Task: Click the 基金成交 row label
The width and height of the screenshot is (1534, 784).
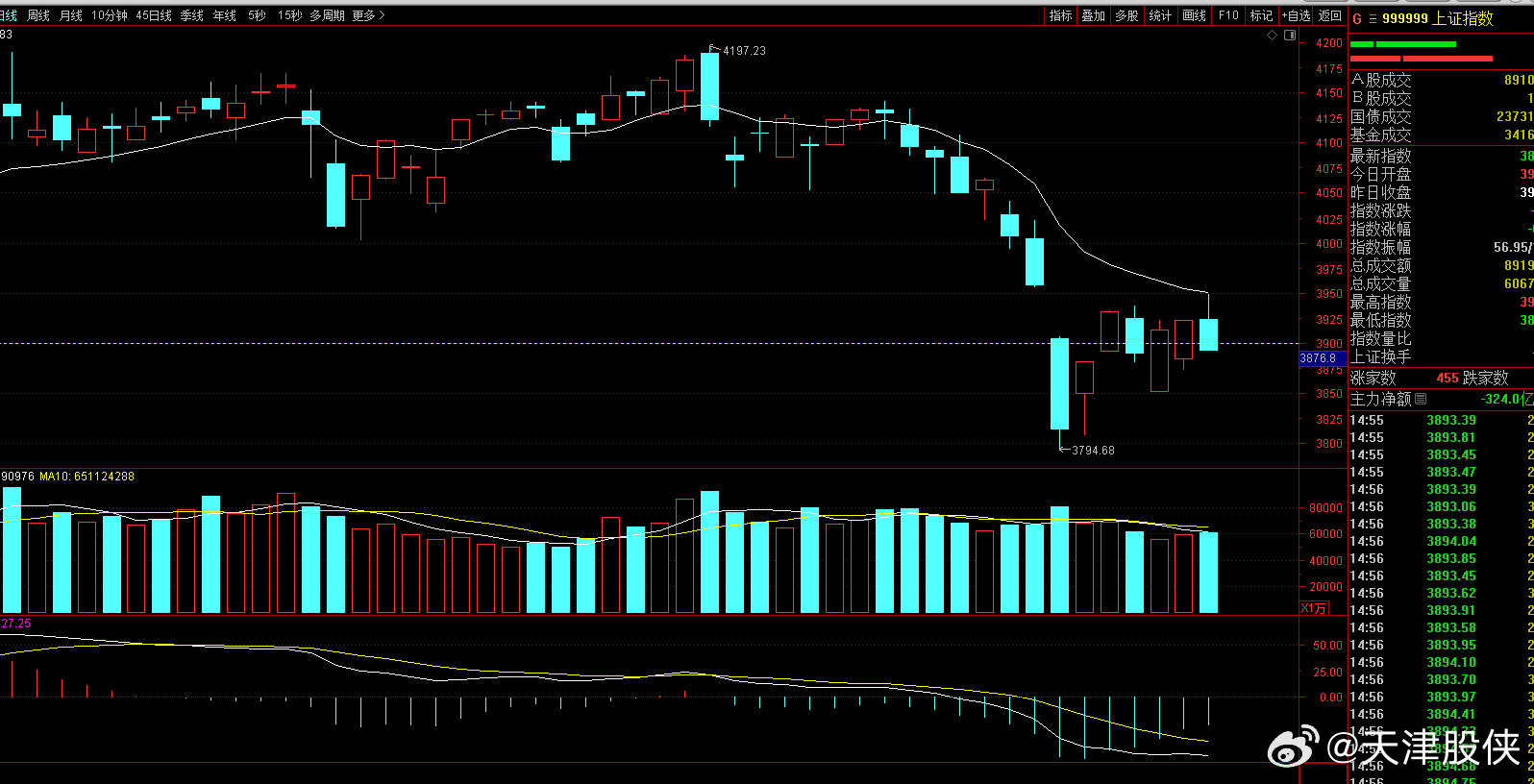Action: [1381, 135]
